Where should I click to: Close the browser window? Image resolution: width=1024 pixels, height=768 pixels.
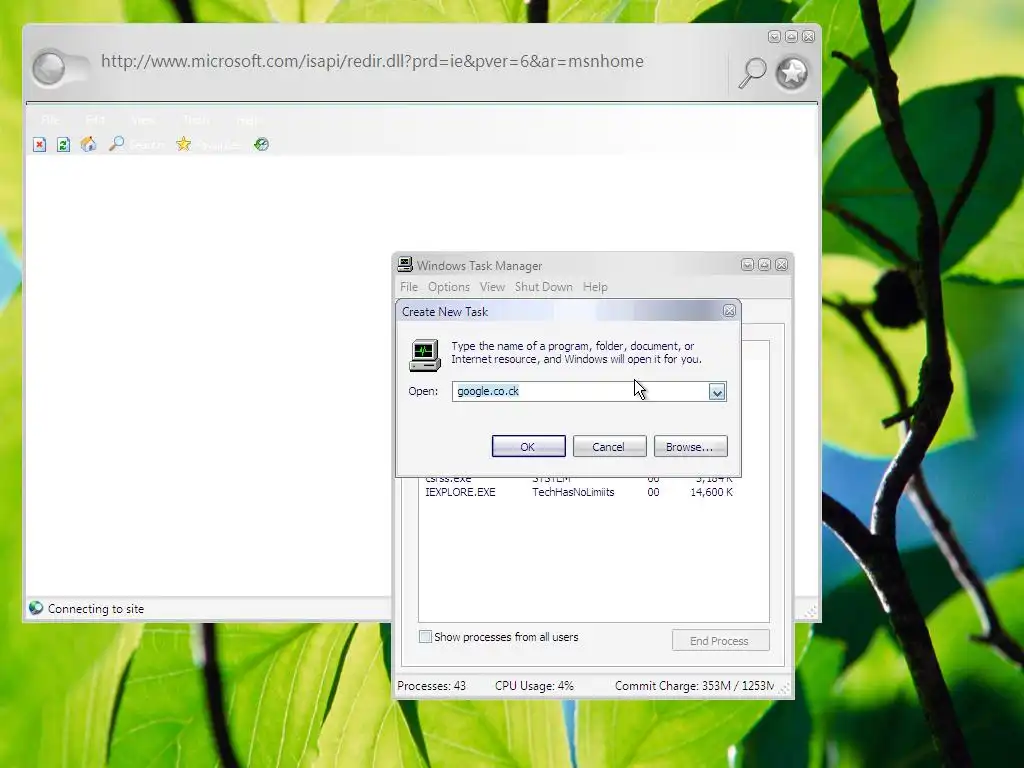tap(808, 37)
